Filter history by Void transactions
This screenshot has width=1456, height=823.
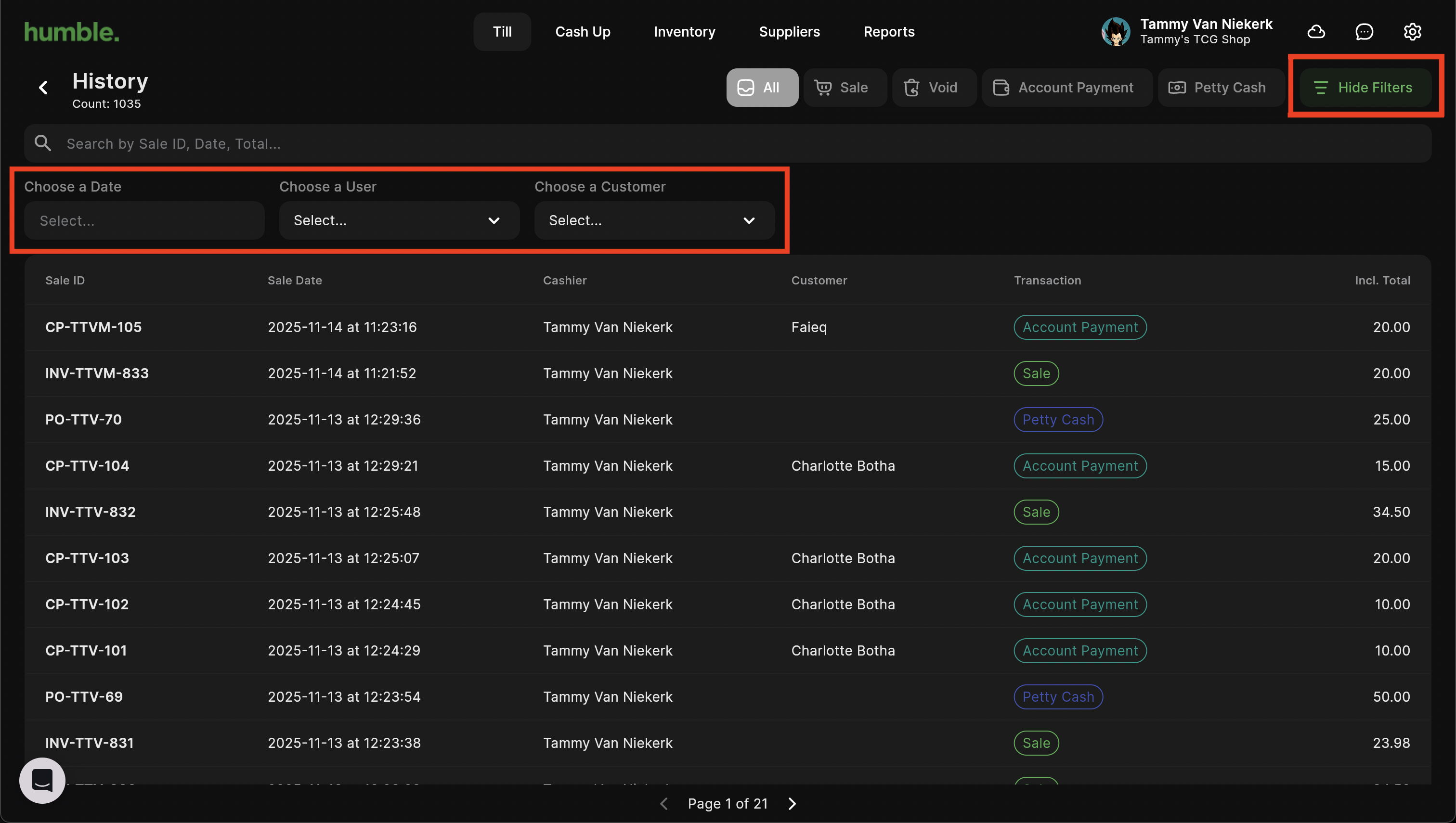tap(934, 88)
